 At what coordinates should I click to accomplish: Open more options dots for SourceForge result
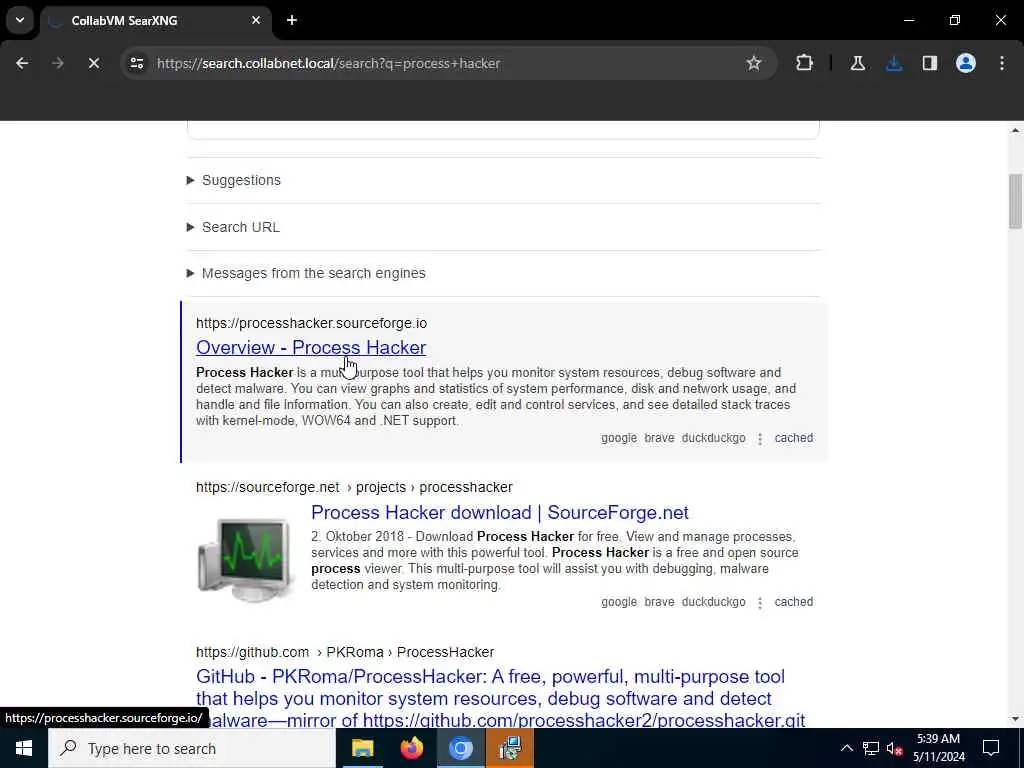click(760, 603)
